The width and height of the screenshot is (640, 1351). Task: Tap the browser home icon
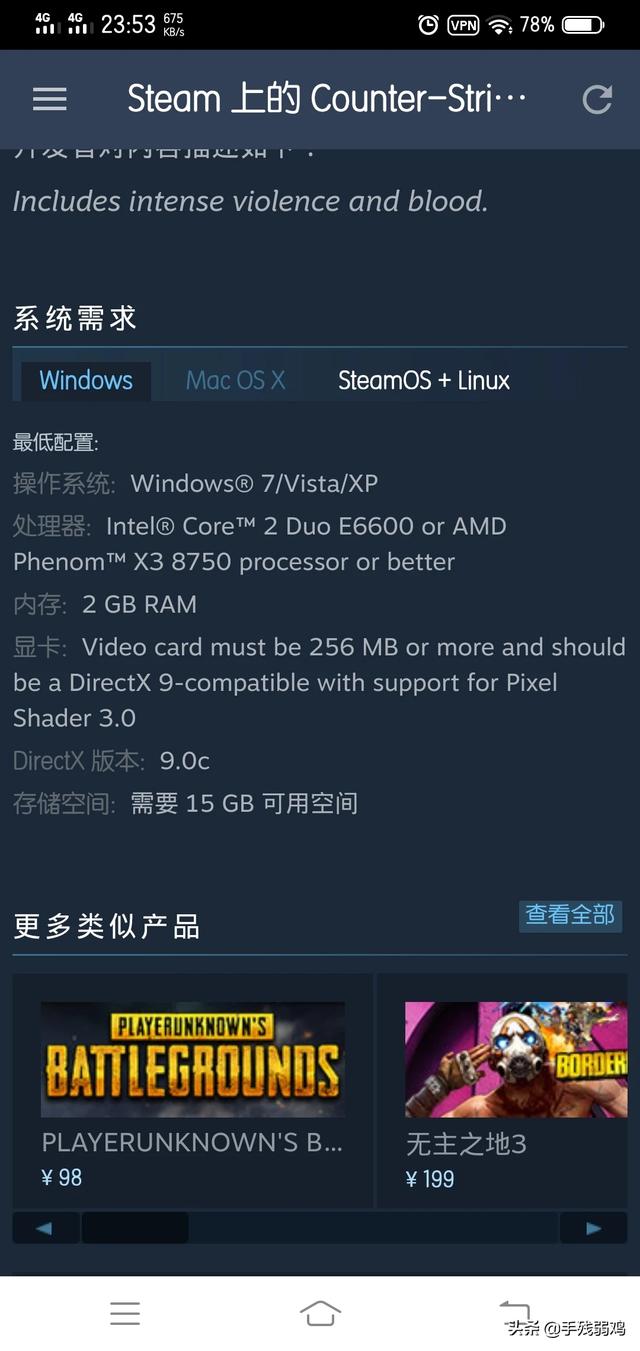point(320,1313)
